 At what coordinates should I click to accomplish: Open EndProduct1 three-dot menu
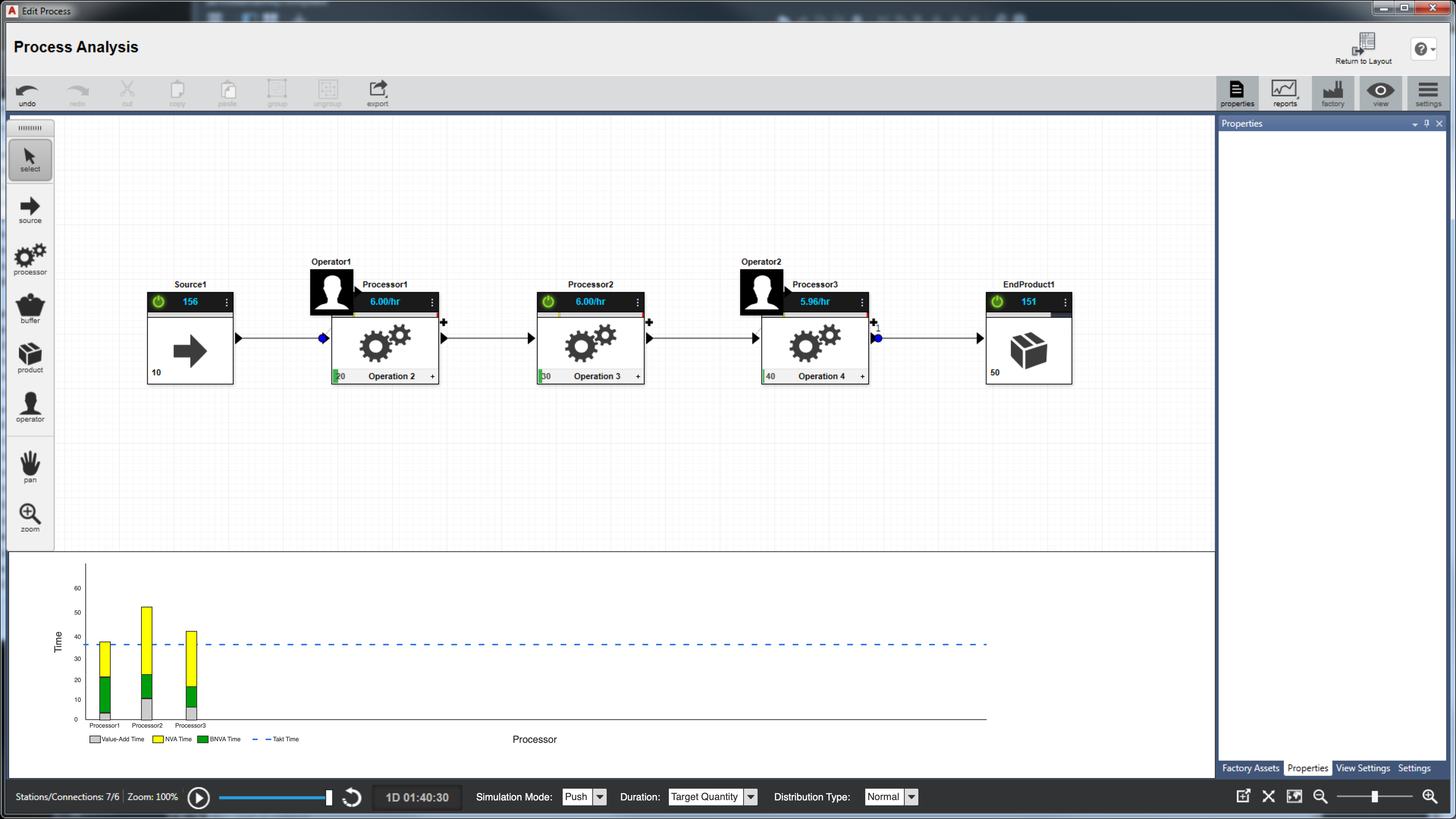tap(1065, 303)
